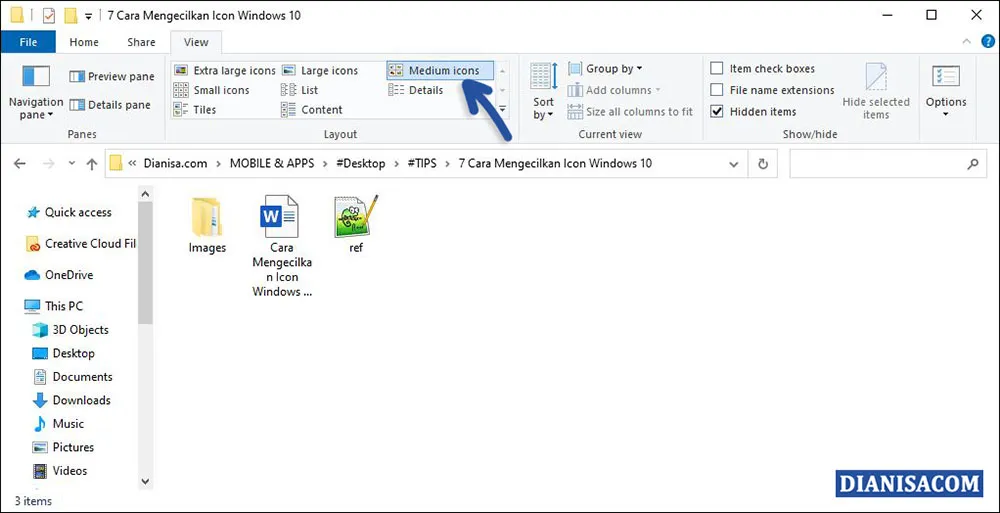Open the Help question mark icon
The height and width of the screenshot is (513, 1000).
point(987,41)
